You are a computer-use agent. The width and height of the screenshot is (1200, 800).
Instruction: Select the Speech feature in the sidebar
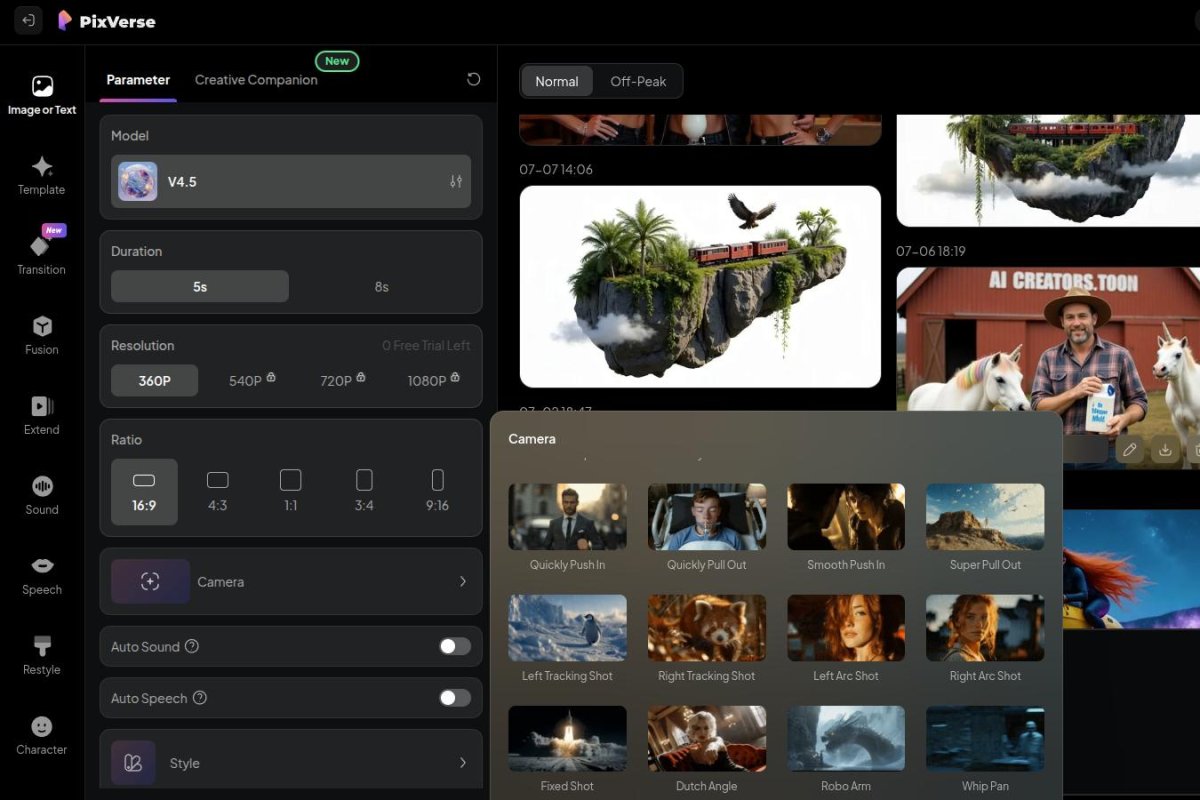pyautogui.click(x=41, y=576)
